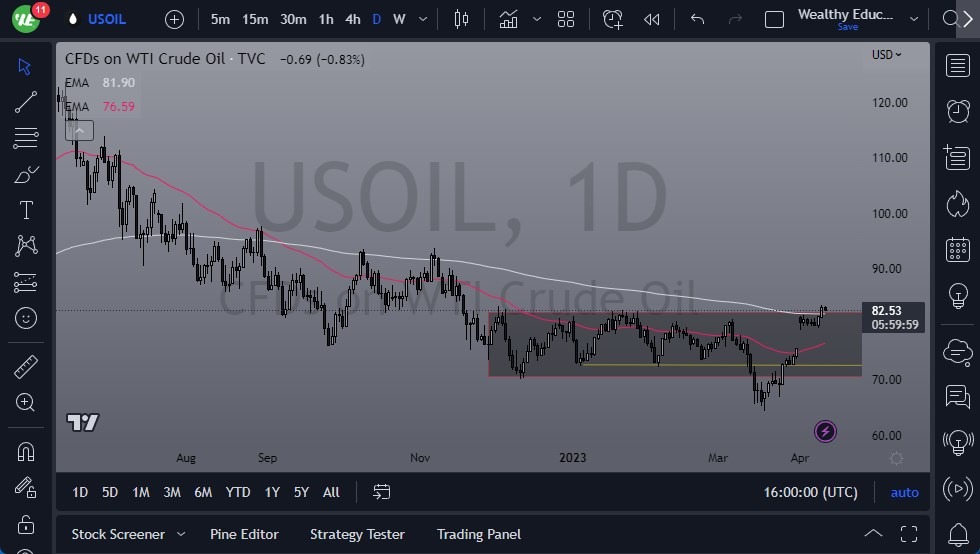The image size is (980, 554).
Task: Expand the timeframe intervals dropdown arrow
Action: [x=424, y=19]
